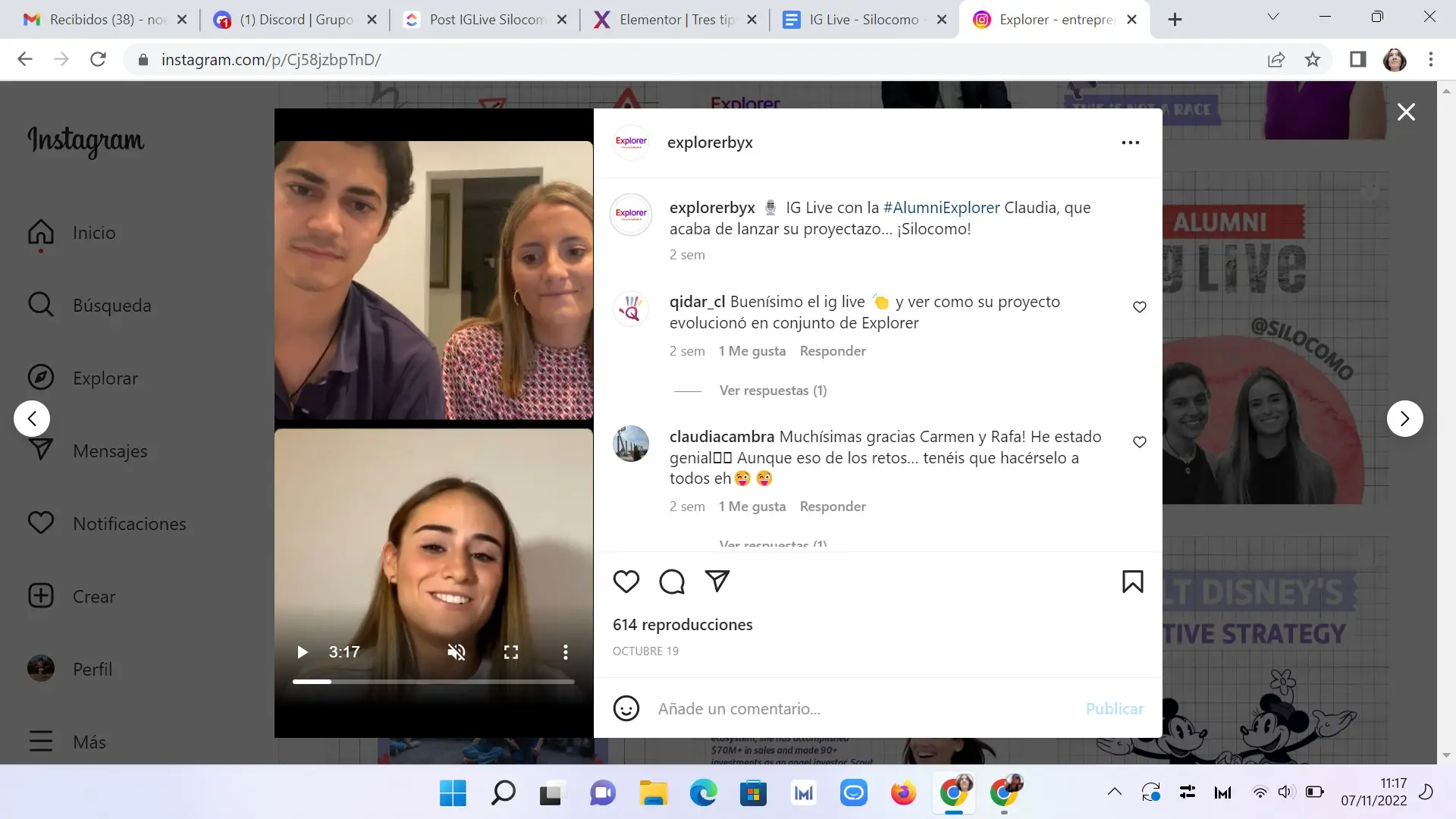
Task: Open post options three-dot menu
Action: (1131, 143)
